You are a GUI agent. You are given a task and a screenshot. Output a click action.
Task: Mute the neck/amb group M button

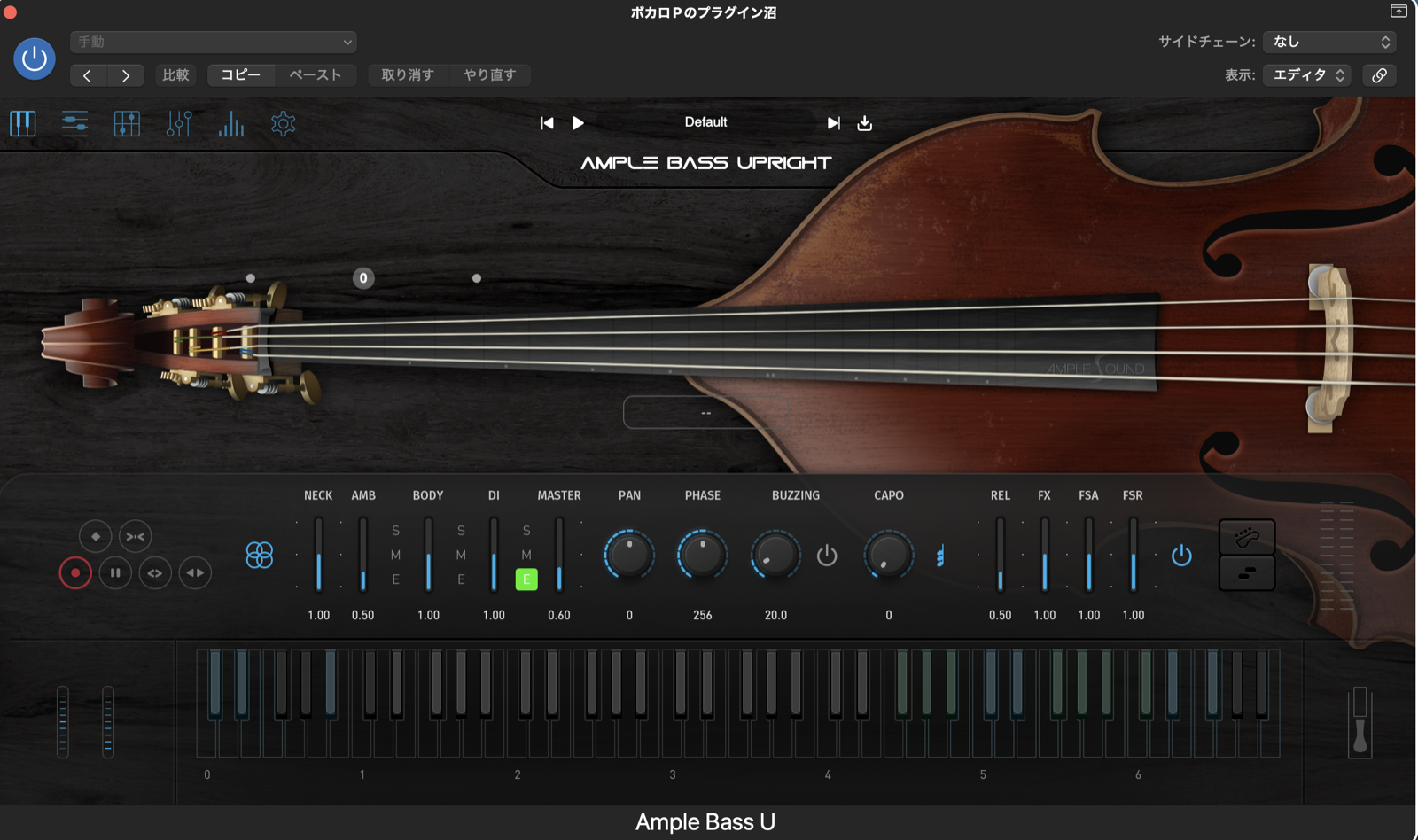click(396, 555)
